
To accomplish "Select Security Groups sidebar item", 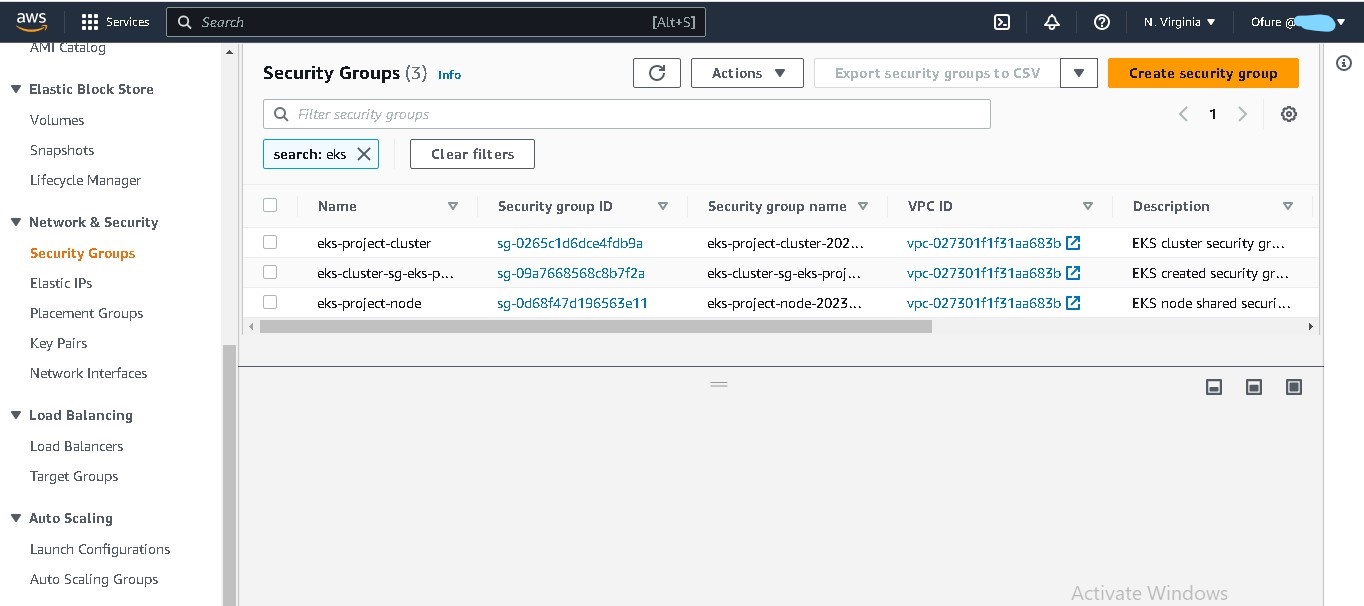I will click(82, 253).
